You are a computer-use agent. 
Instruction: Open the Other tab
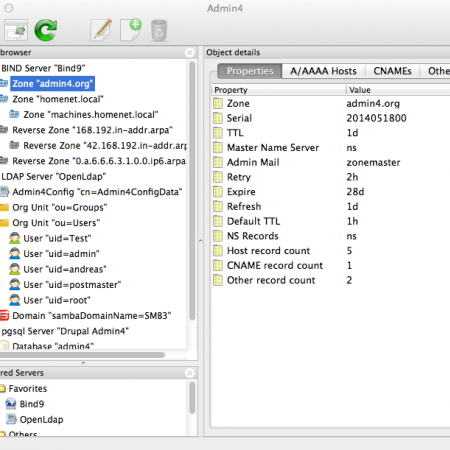click(435, 71)
